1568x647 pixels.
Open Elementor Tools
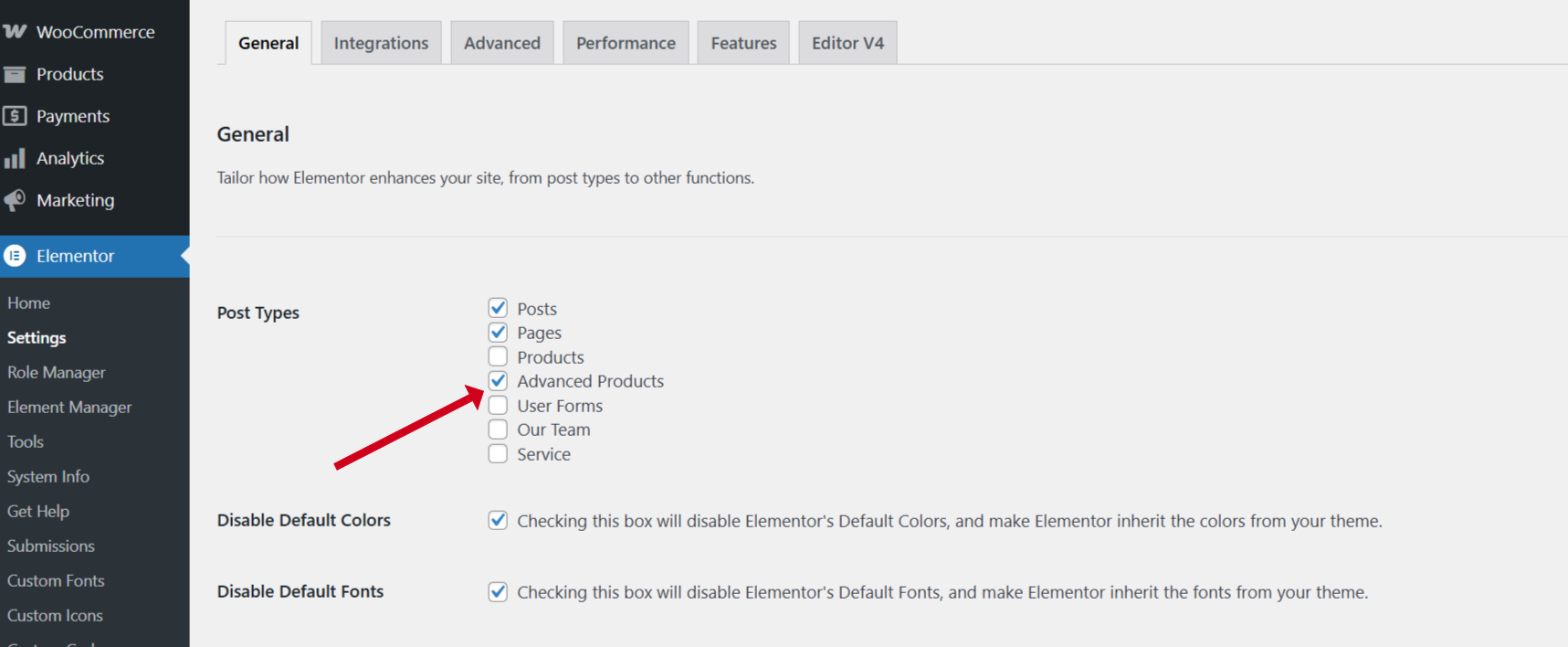click(x=25, y=441)
